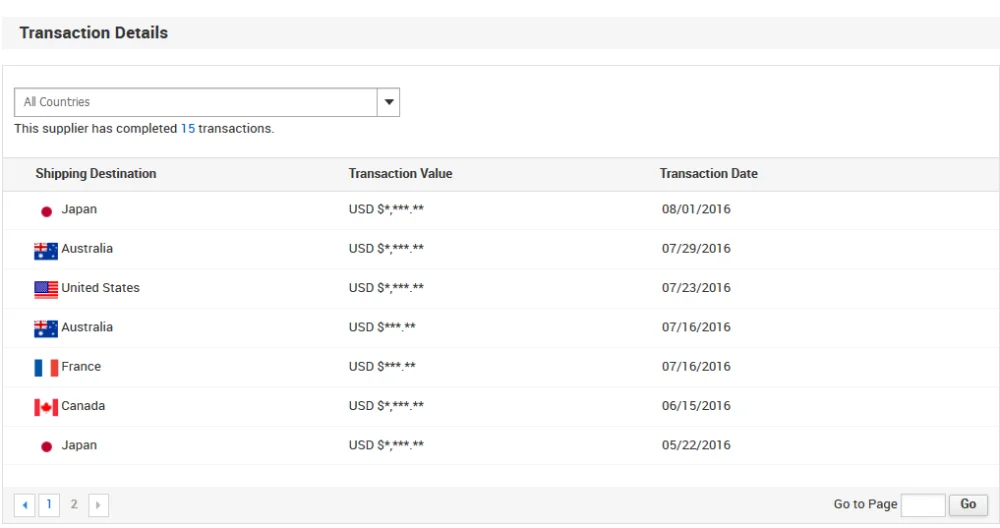
Task: Click the Japan flag in 05/22/2016 row
Action: (x=46, y=447)
